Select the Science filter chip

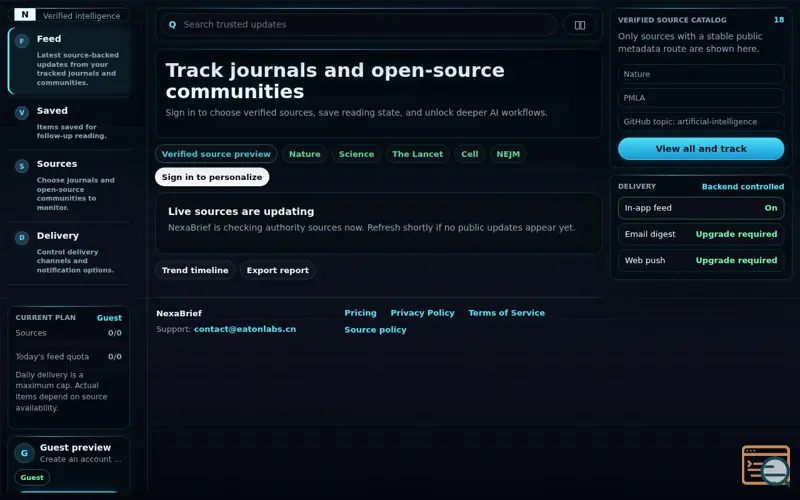coord(356,154)
